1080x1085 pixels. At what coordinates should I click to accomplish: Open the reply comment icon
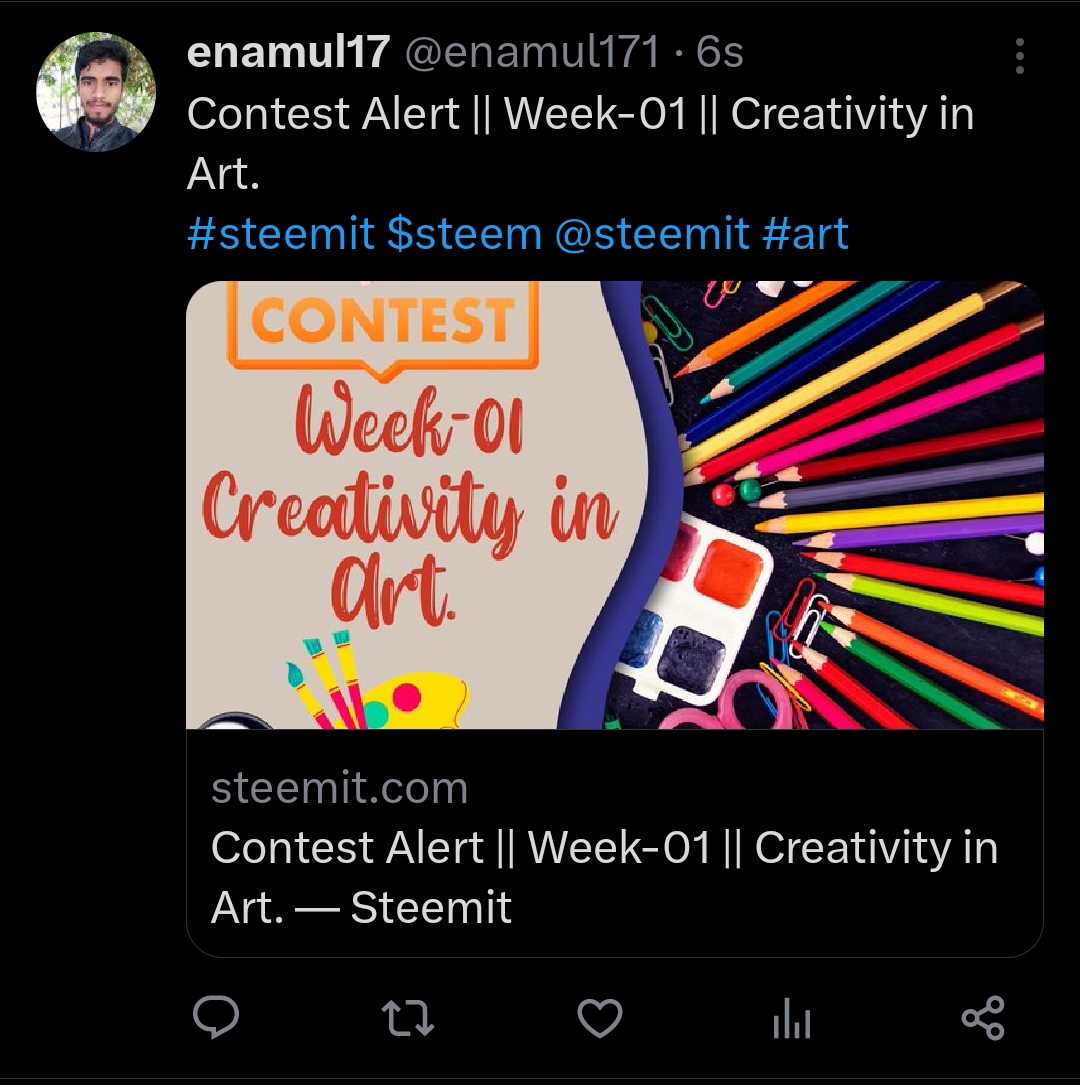(216, 1017)
